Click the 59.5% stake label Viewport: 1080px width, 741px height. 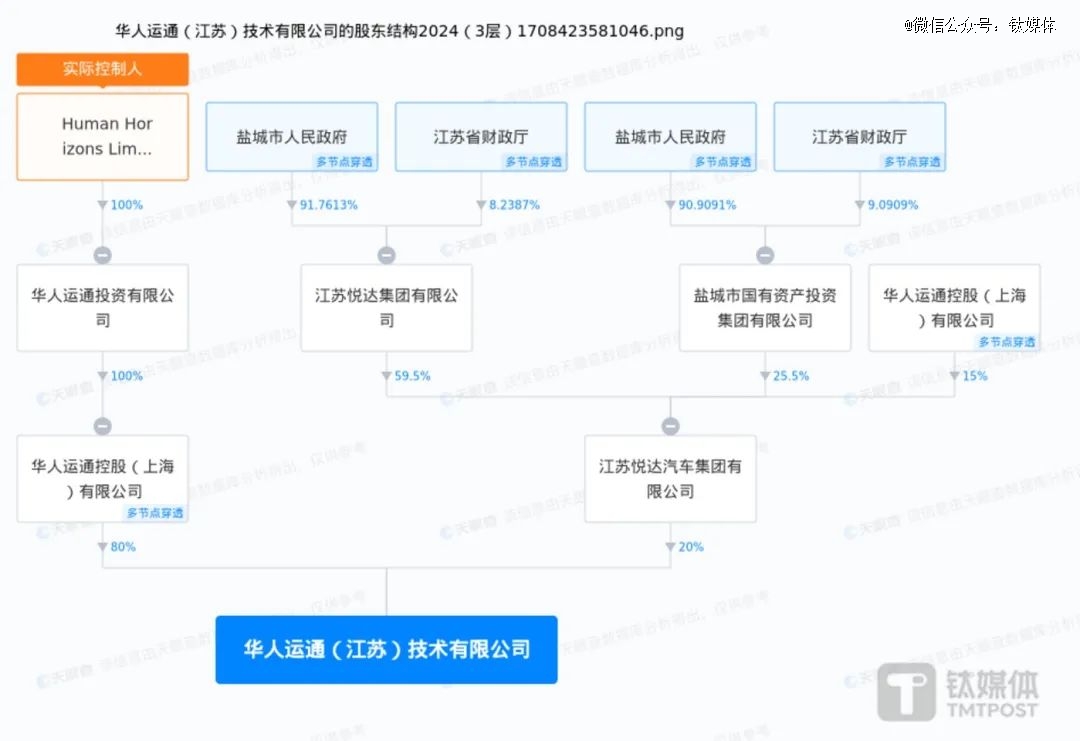point(413,376)
